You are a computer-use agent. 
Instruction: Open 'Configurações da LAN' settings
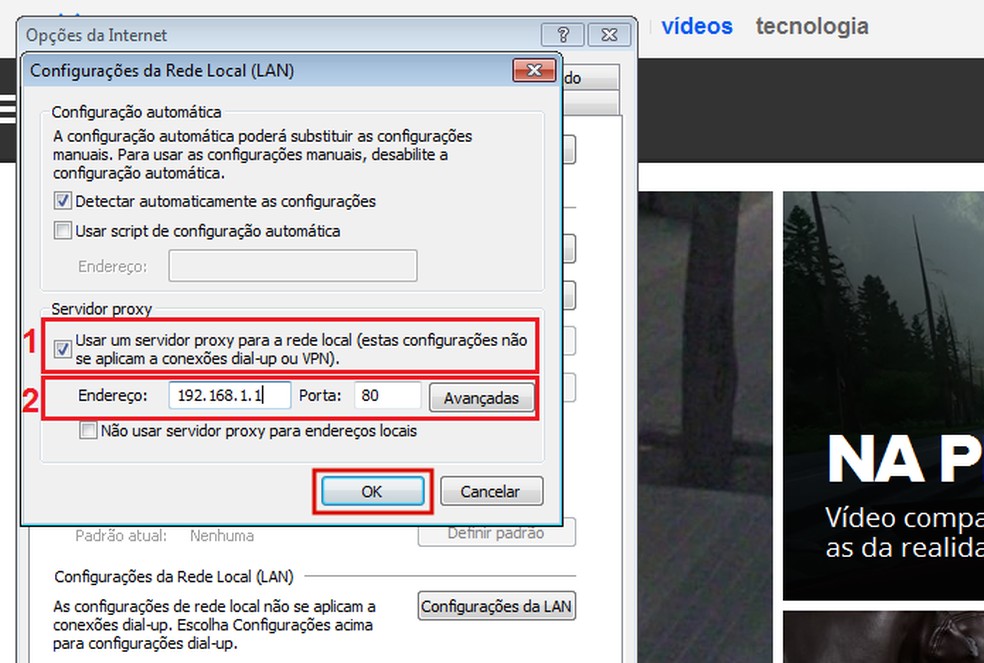(496, 605)
